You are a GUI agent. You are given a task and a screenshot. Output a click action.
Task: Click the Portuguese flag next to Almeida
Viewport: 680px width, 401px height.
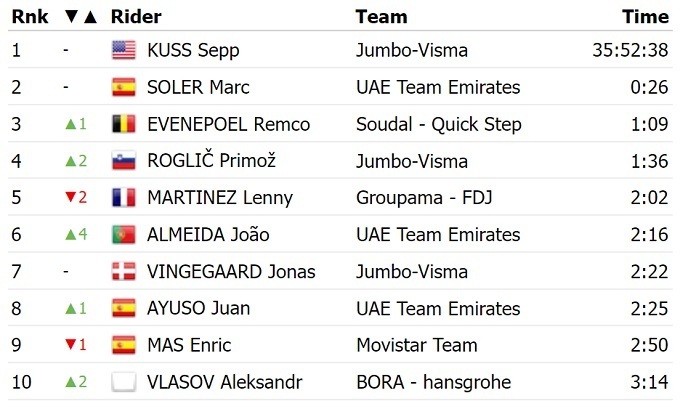[x=123, y=234]
